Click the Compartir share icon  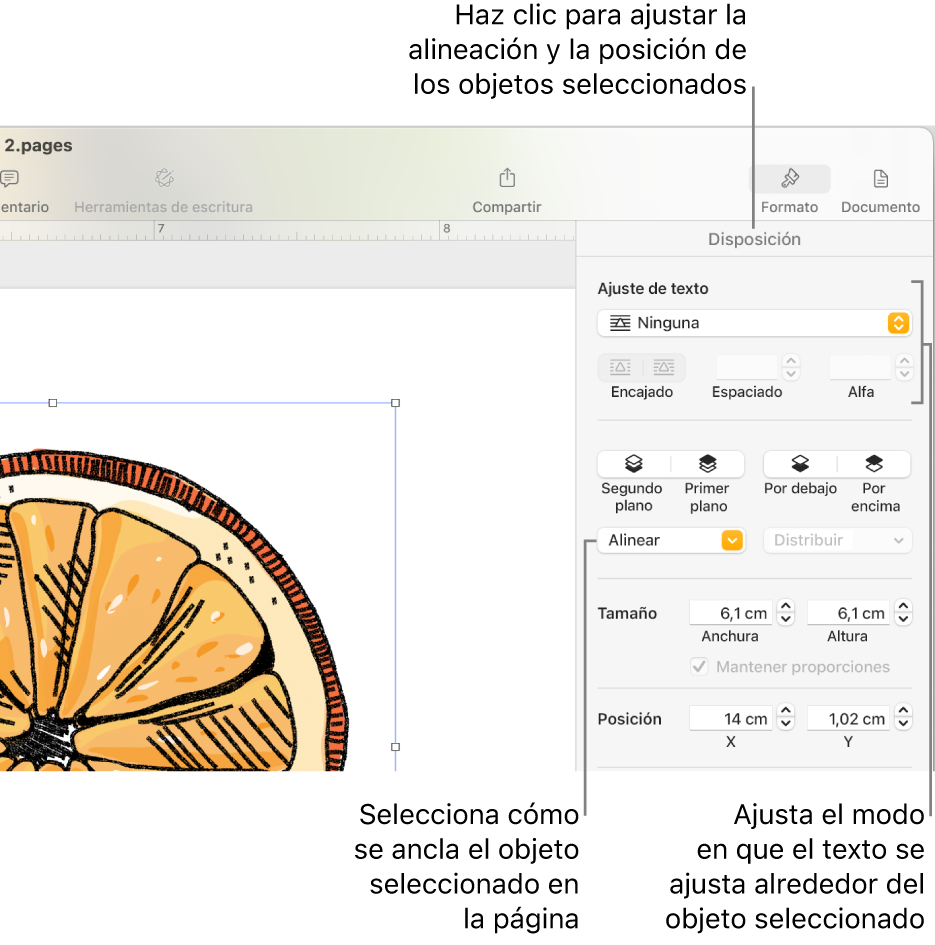[x=507, y=178]
